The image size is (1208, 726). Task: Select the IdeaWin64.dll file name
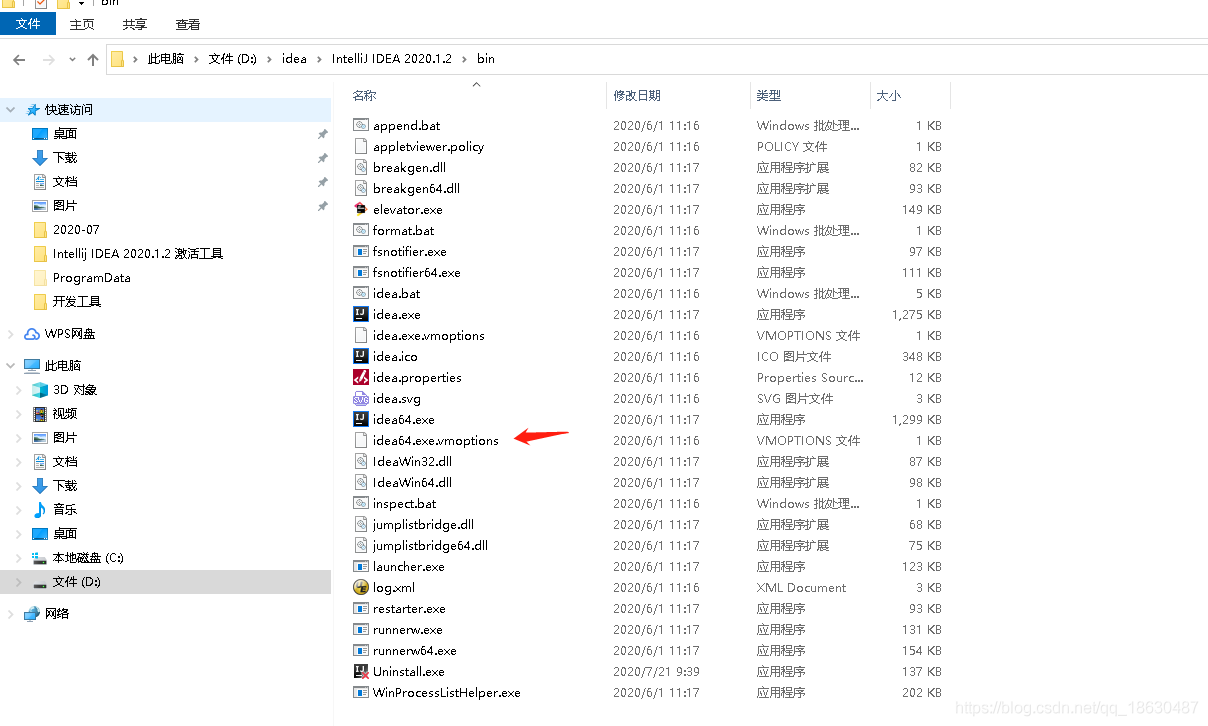pyautogui.click(x=412, y=482)
